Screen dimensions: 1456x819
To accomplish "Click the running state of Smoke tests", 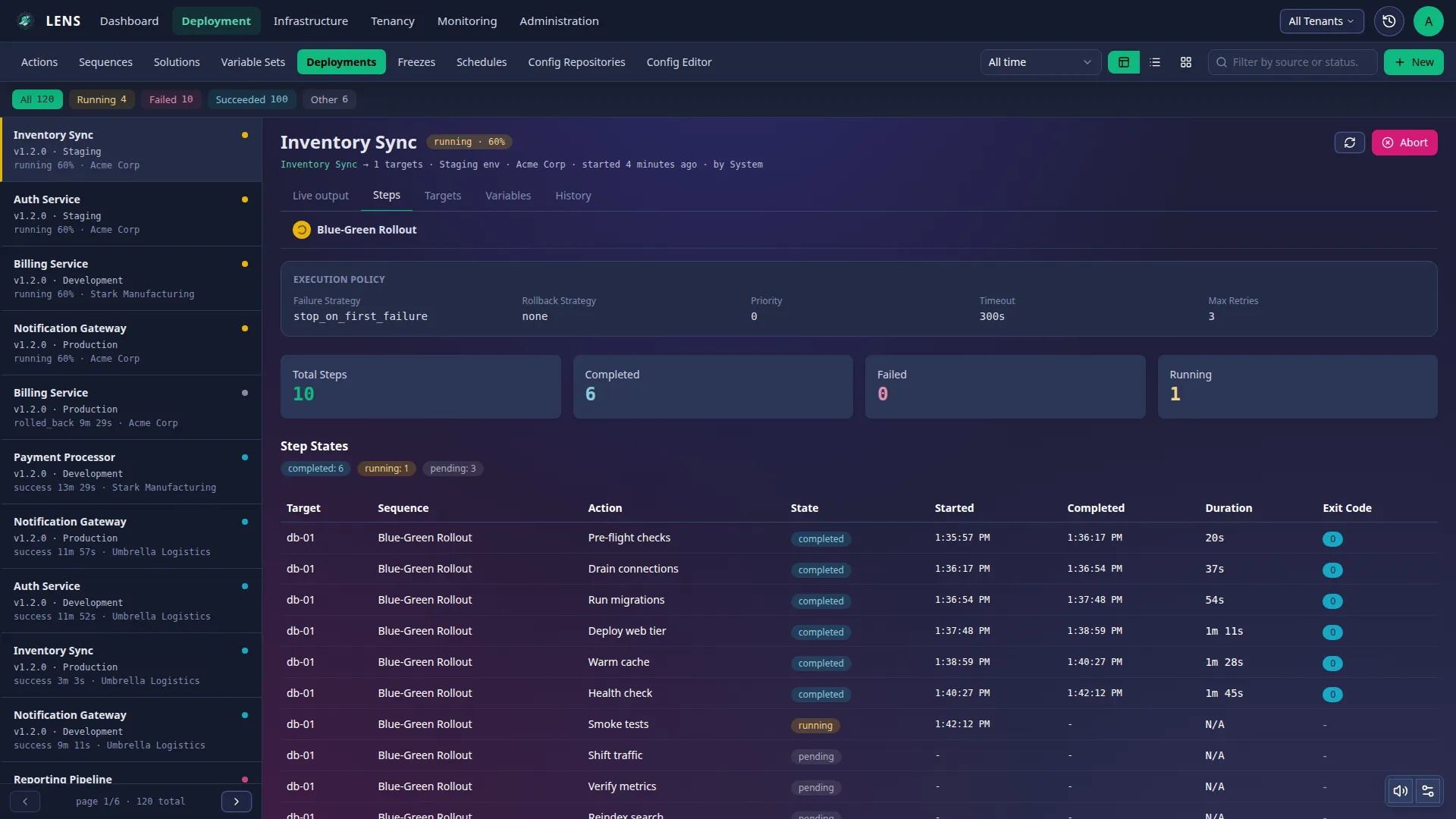I will (x=815, y=726).
